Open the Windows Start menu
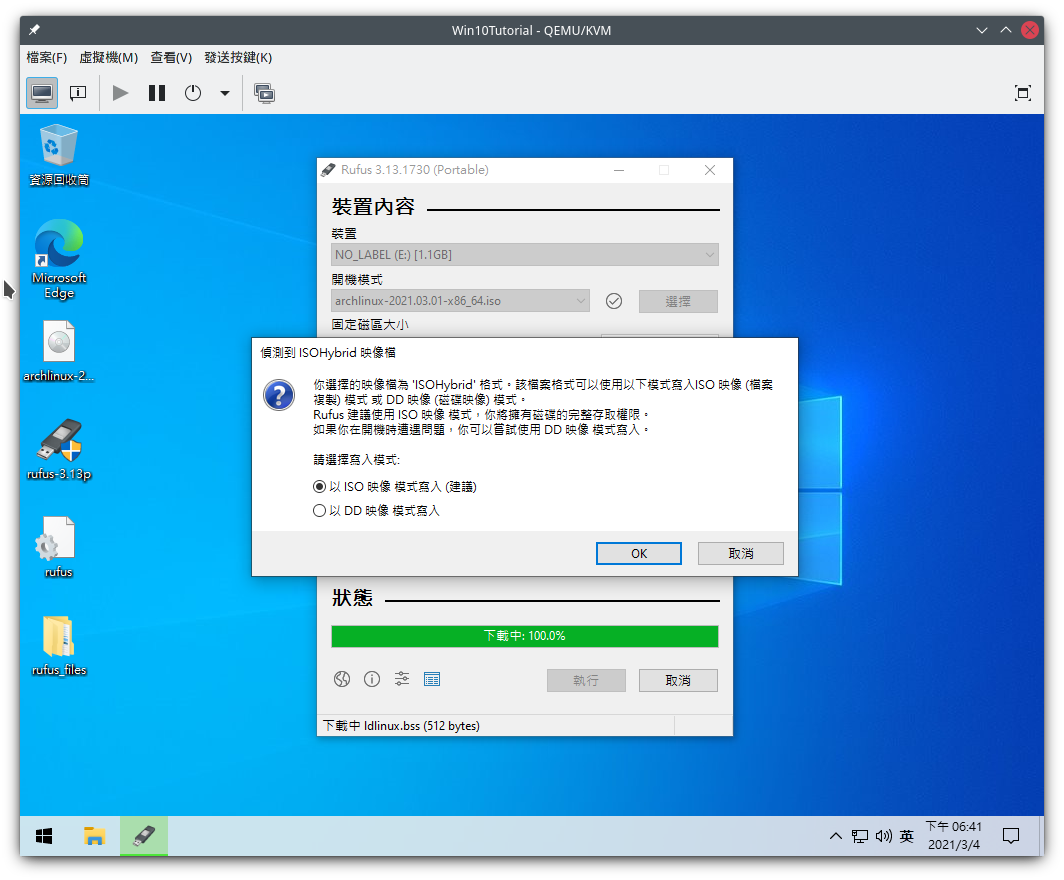The width and height of the screenshot is (1064, 880). click(44, 837)
